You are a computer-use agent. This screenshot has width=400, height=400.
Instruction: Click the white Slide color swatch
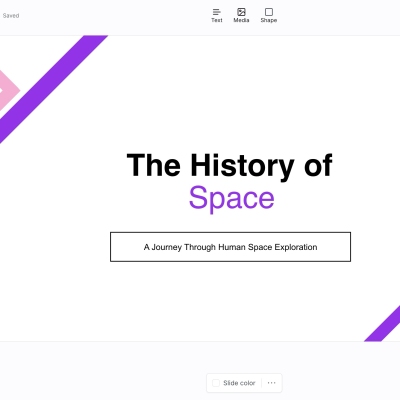[216, 383]
